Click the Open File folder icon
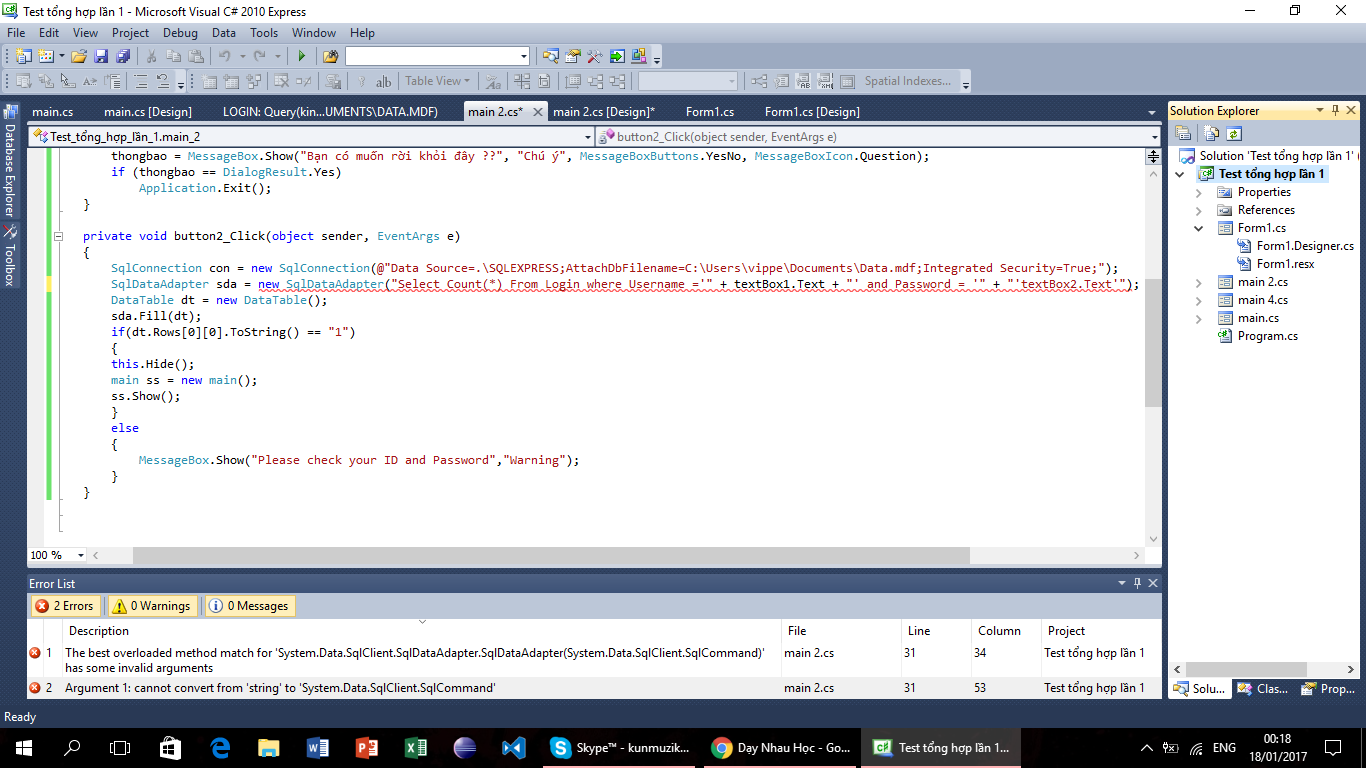1366x768 pixels. tap(78, 56)
